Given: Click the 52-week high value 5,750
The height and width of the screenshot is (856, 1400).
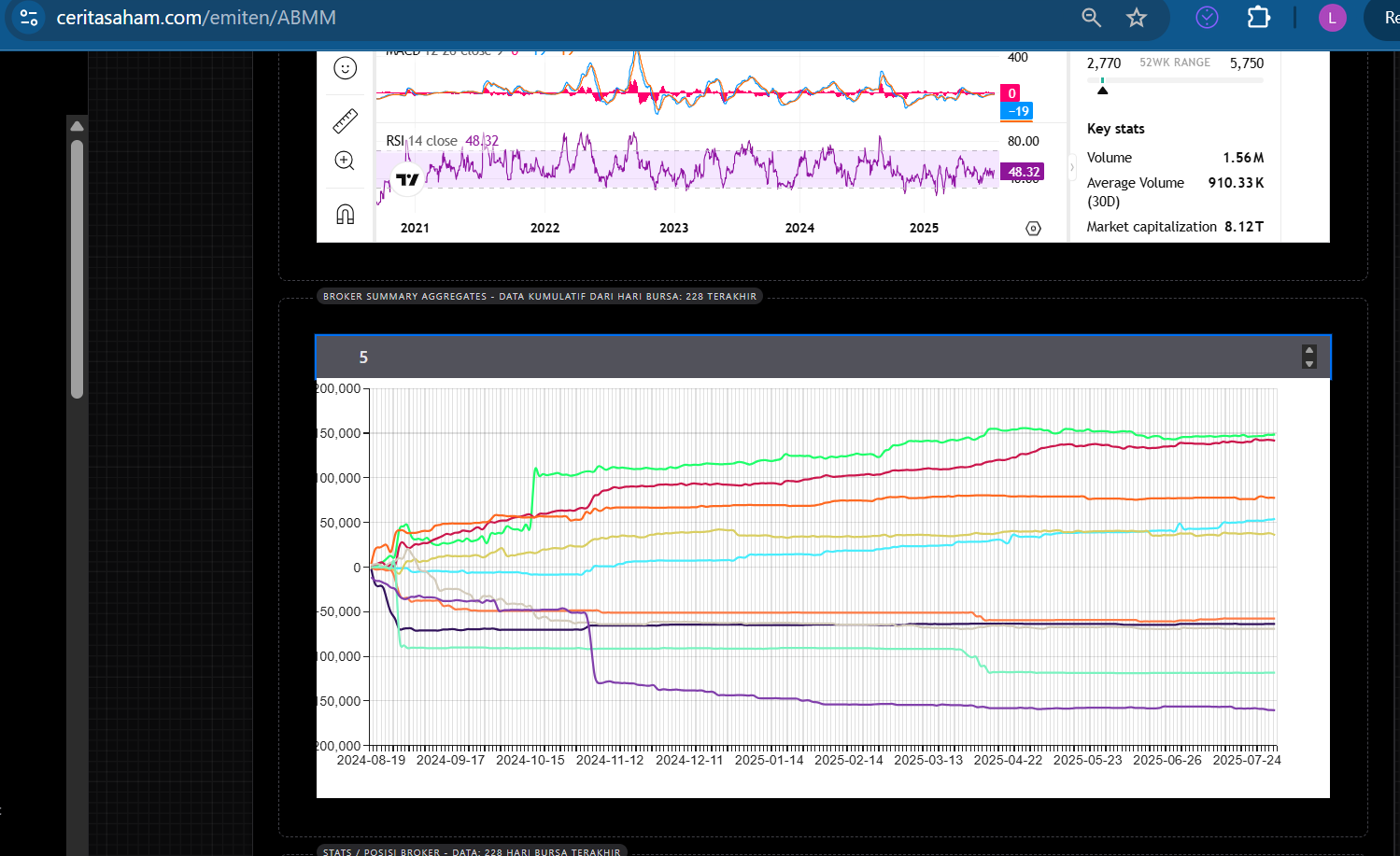Looking at the screenshot, I should [1247, 63].
